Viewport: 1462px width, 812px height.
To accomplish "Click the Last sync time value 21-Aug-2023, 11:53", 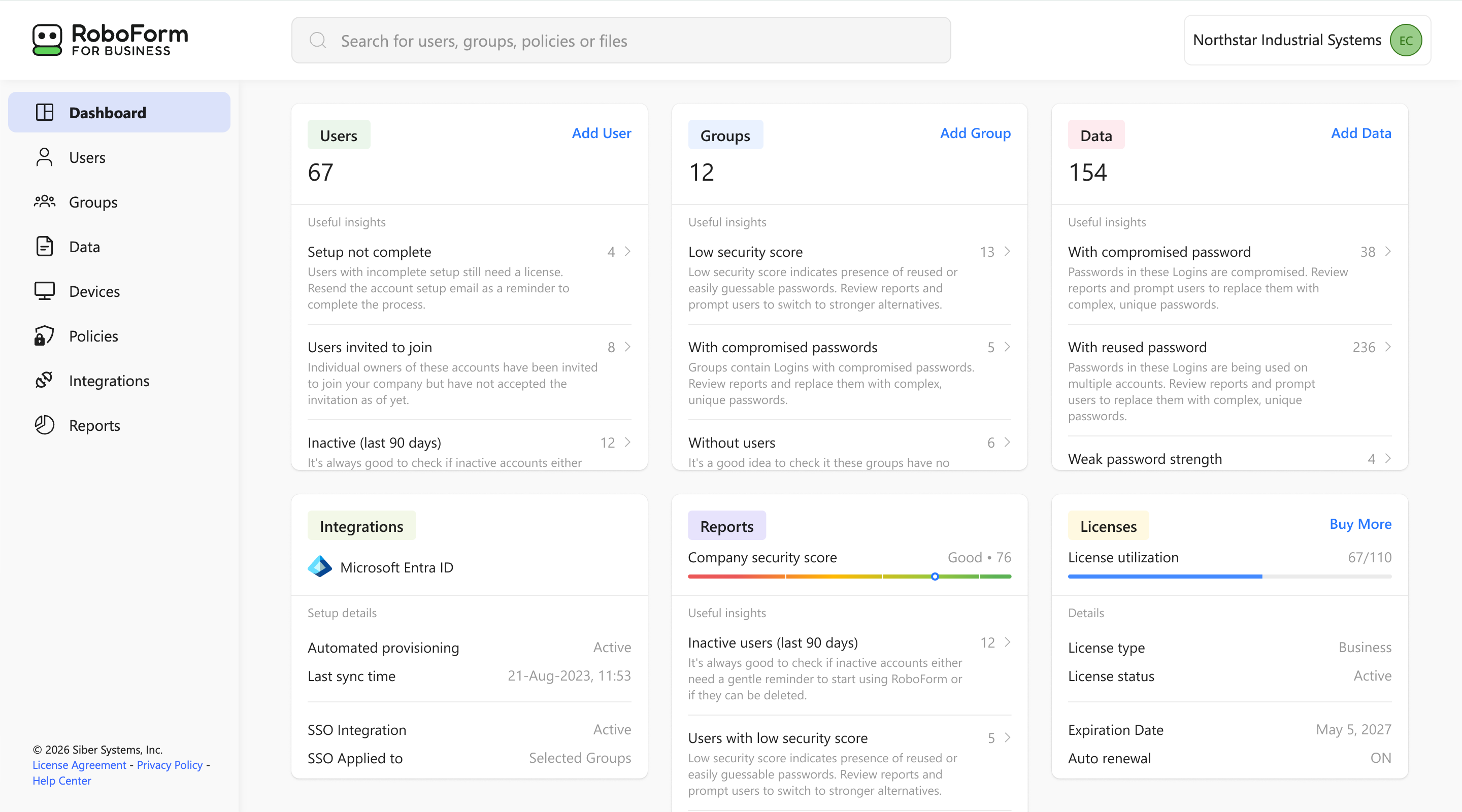I will point(569,675).
